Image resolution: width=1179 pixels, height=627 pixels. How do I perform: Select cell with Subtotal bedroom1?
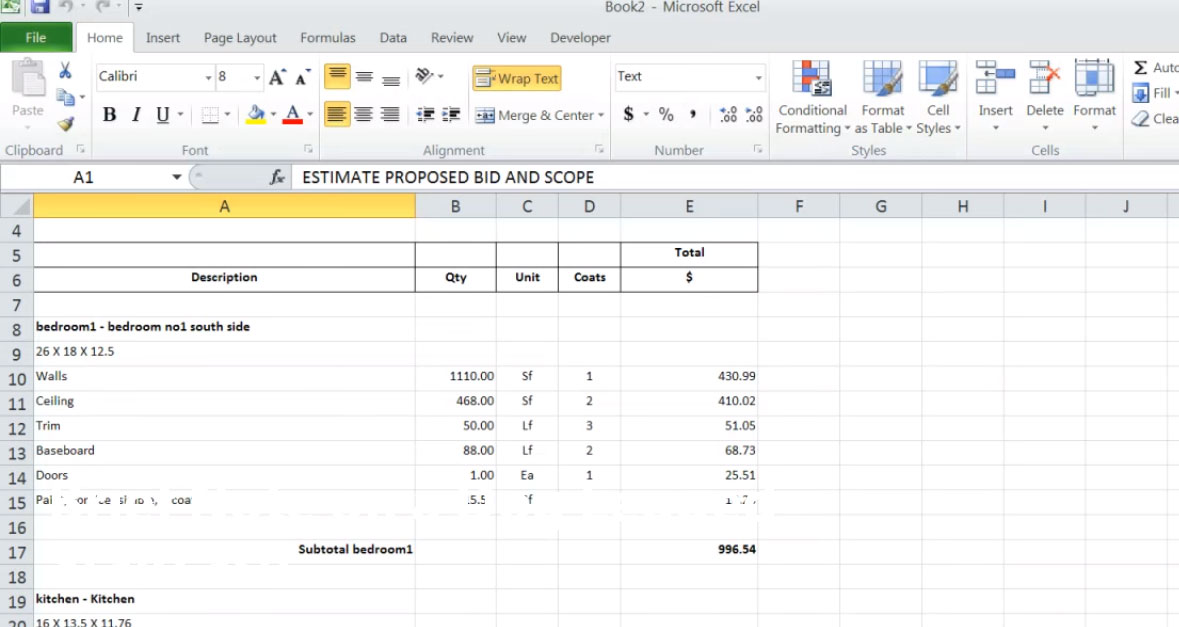pyautogui.click(x=224, y=550)
